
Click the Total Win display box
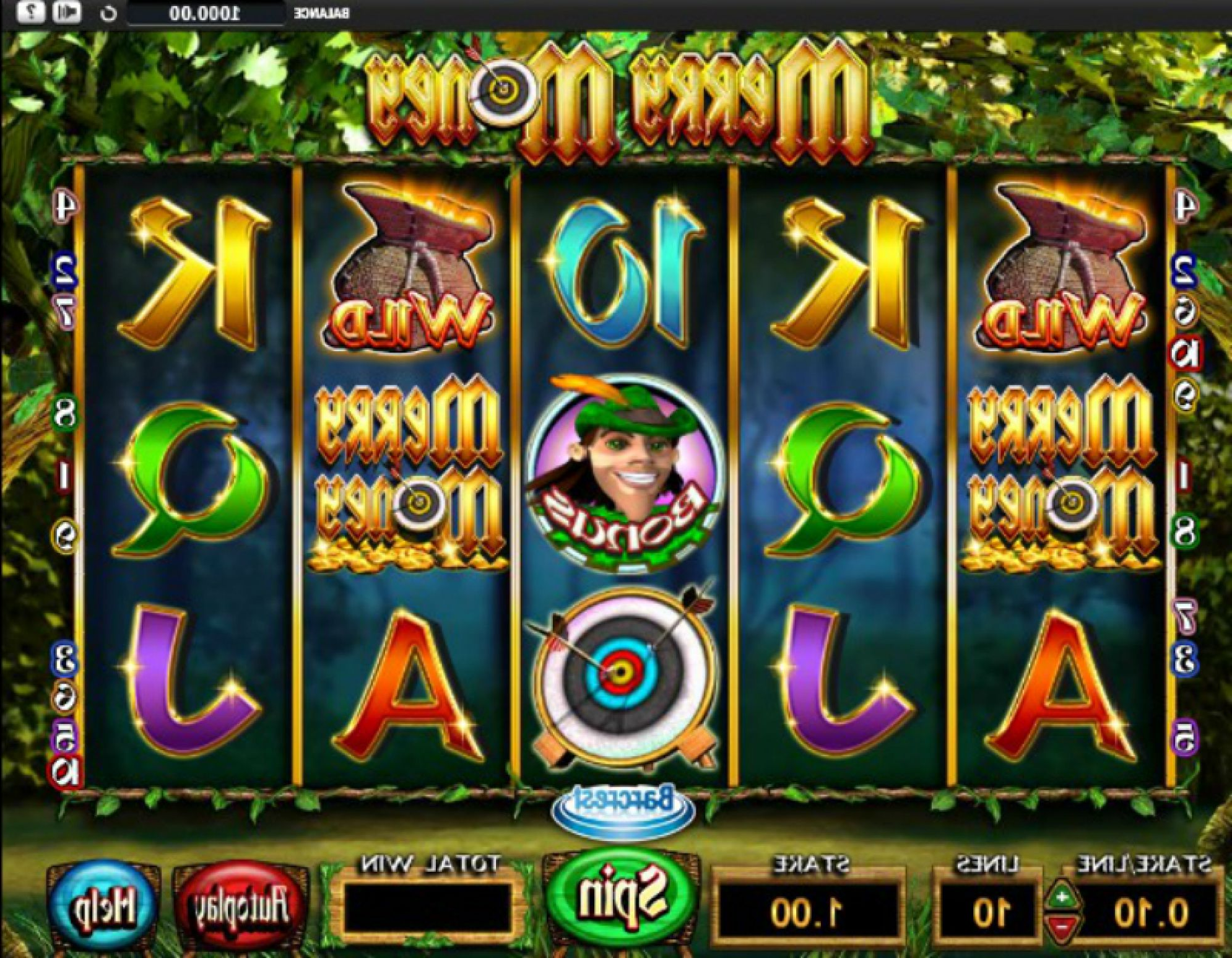click(428, 908)
